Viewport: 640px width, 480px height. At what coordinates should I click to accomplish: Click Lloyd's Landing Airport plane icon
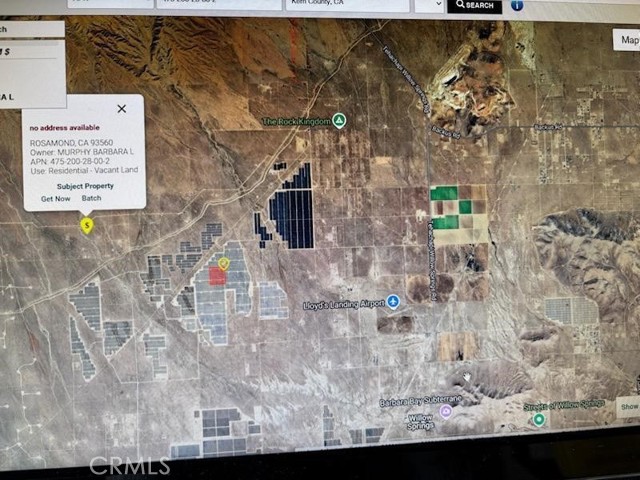click(x=394, y=301)
